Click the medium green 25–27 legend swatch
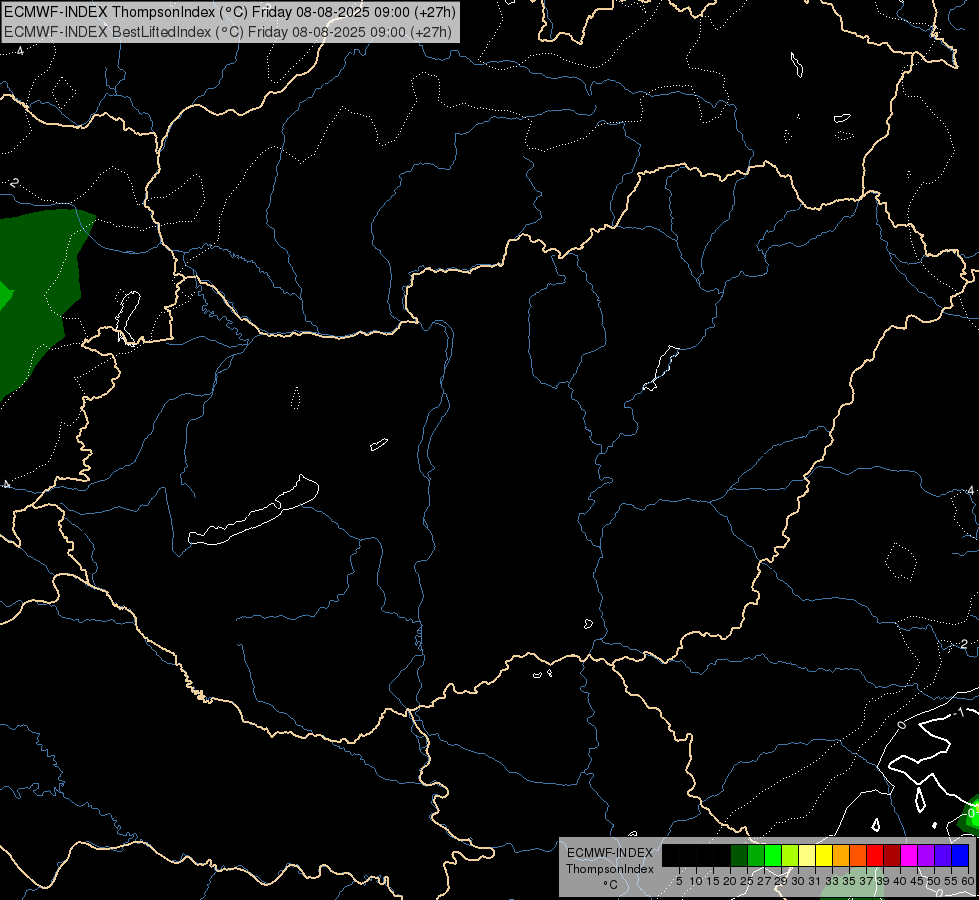The width and height of the screenshot is (979, 900). (x=756, y=856)
